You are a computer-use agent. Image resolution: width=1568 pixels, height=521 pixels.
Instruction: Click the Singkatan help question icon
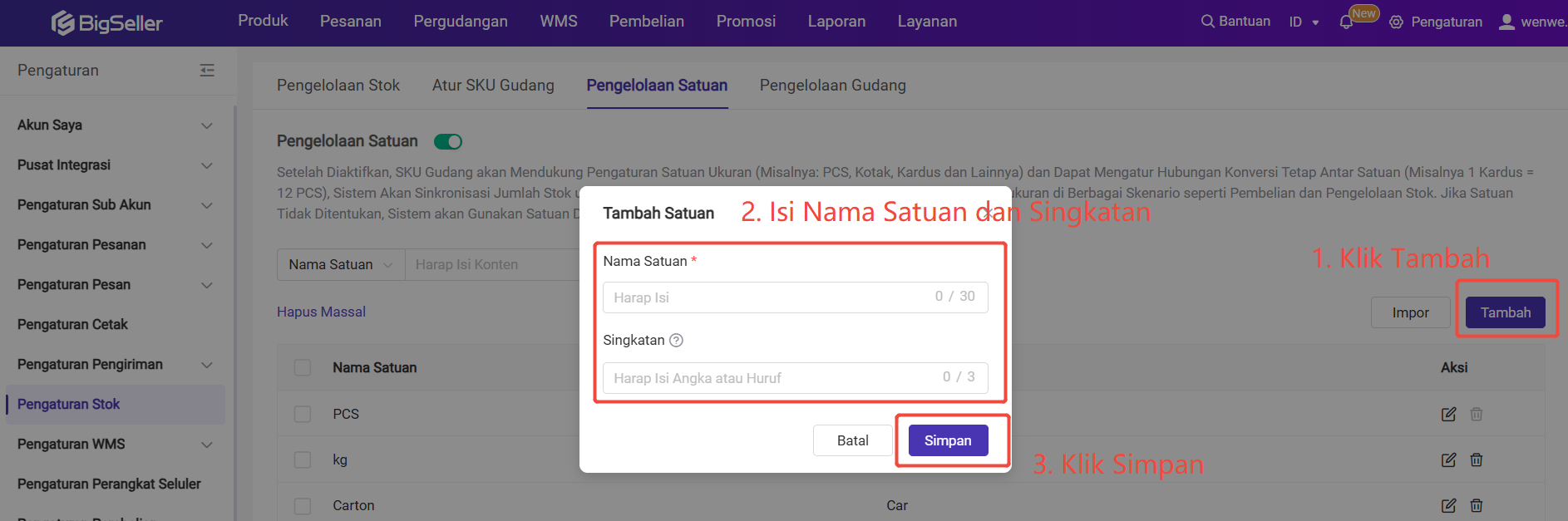[676, 340]
